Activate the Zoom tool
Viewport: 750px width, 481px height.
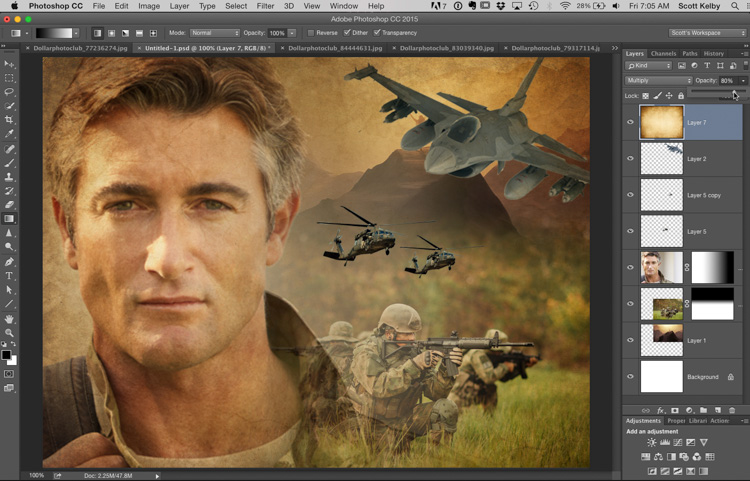(x=10, y=332)
